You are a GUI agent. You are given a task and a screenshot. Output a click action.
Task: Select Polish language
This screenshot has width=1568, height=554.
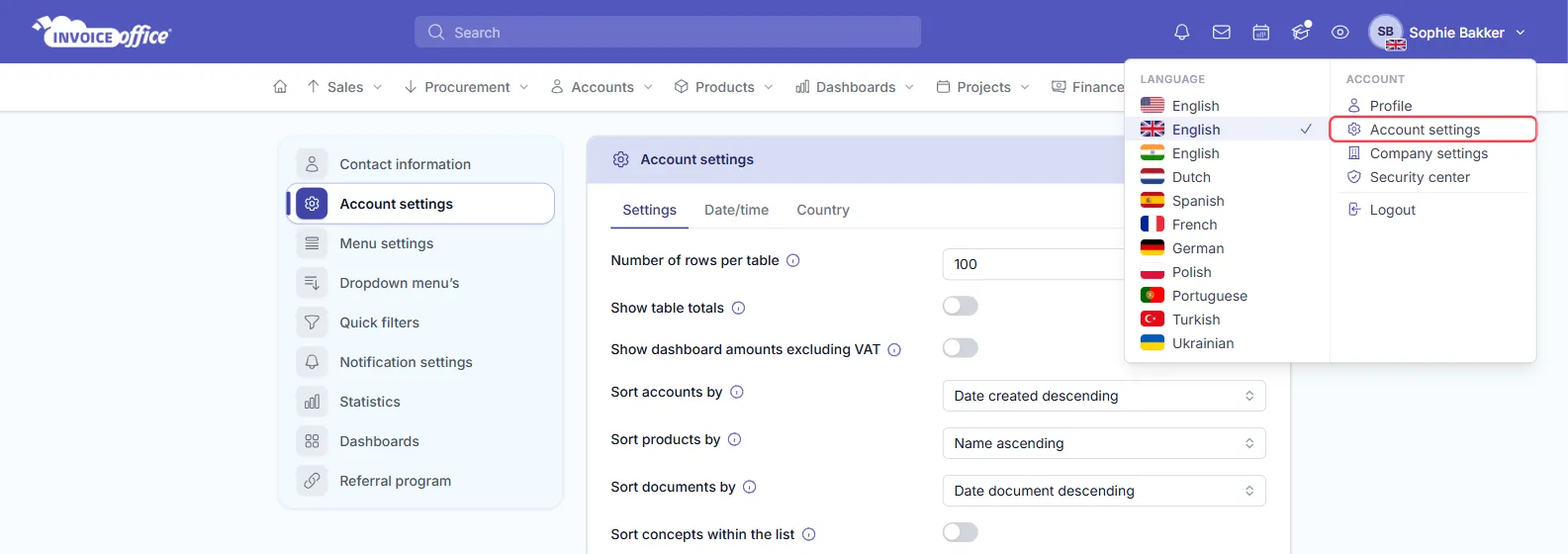click(x=1227, y=272)
